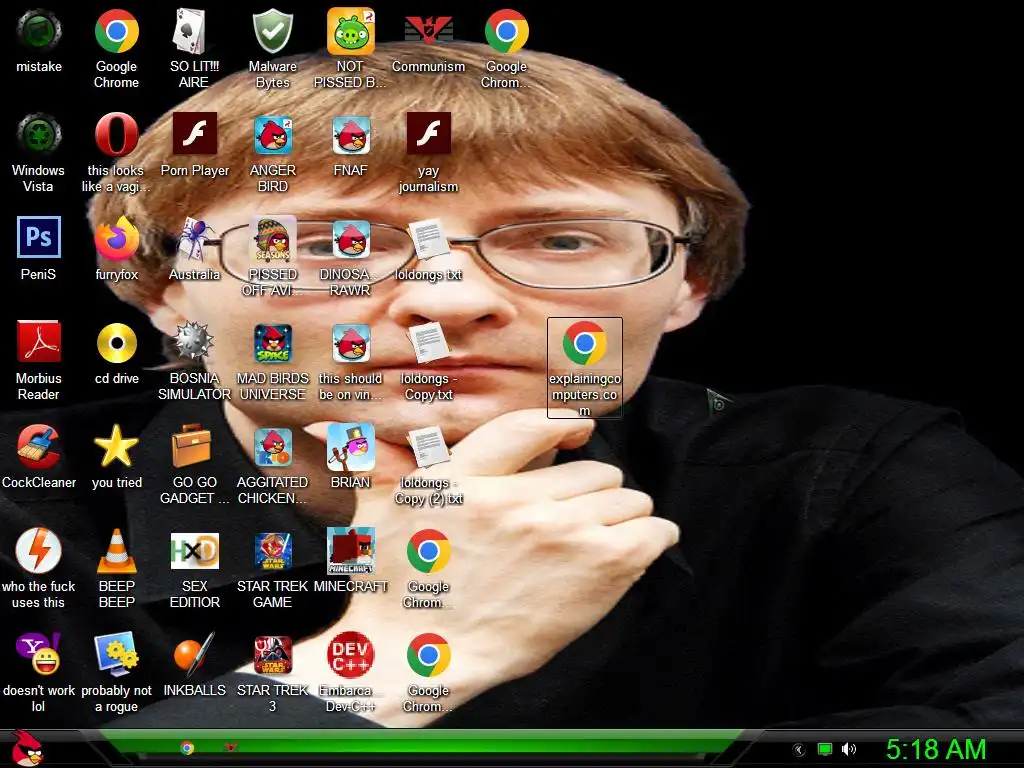Launch 'STAR TREK 3' icon

click(272, 655)
